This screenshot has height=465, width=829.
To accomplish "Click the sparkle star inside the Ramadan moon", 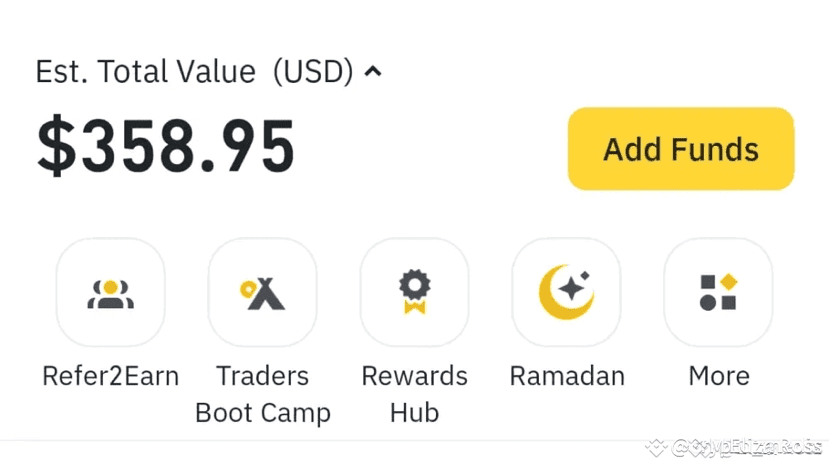I will 573,289.
